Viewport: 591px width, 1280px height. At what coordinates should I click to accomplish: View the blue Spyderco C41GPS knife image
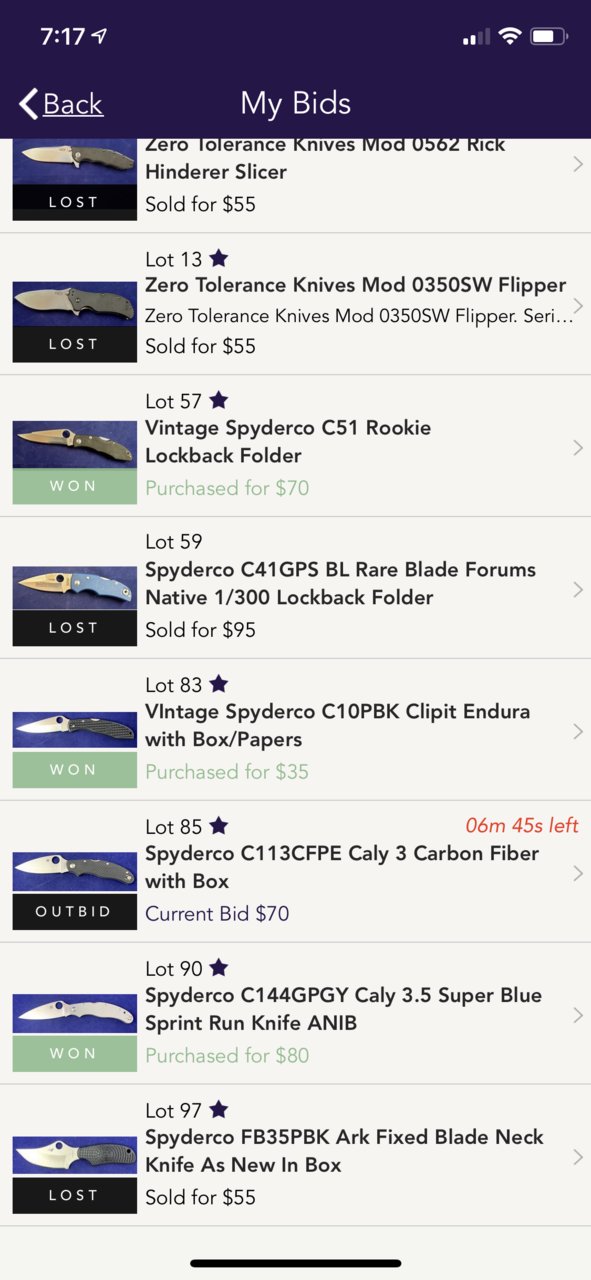click(75, 587)
